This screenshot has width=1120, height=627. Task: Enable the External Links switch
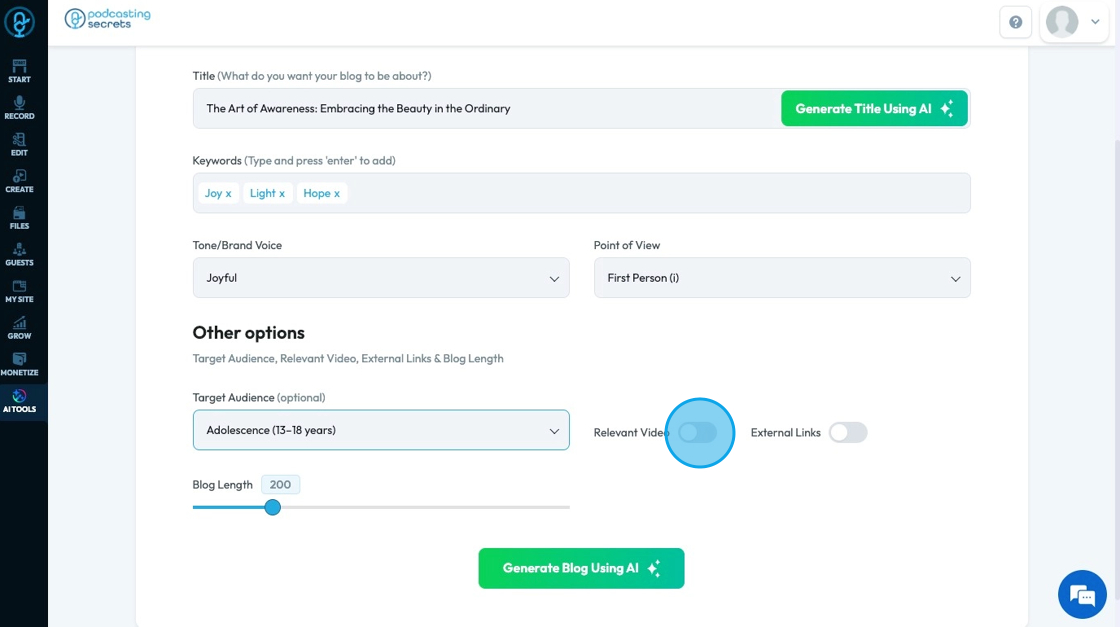848,432
